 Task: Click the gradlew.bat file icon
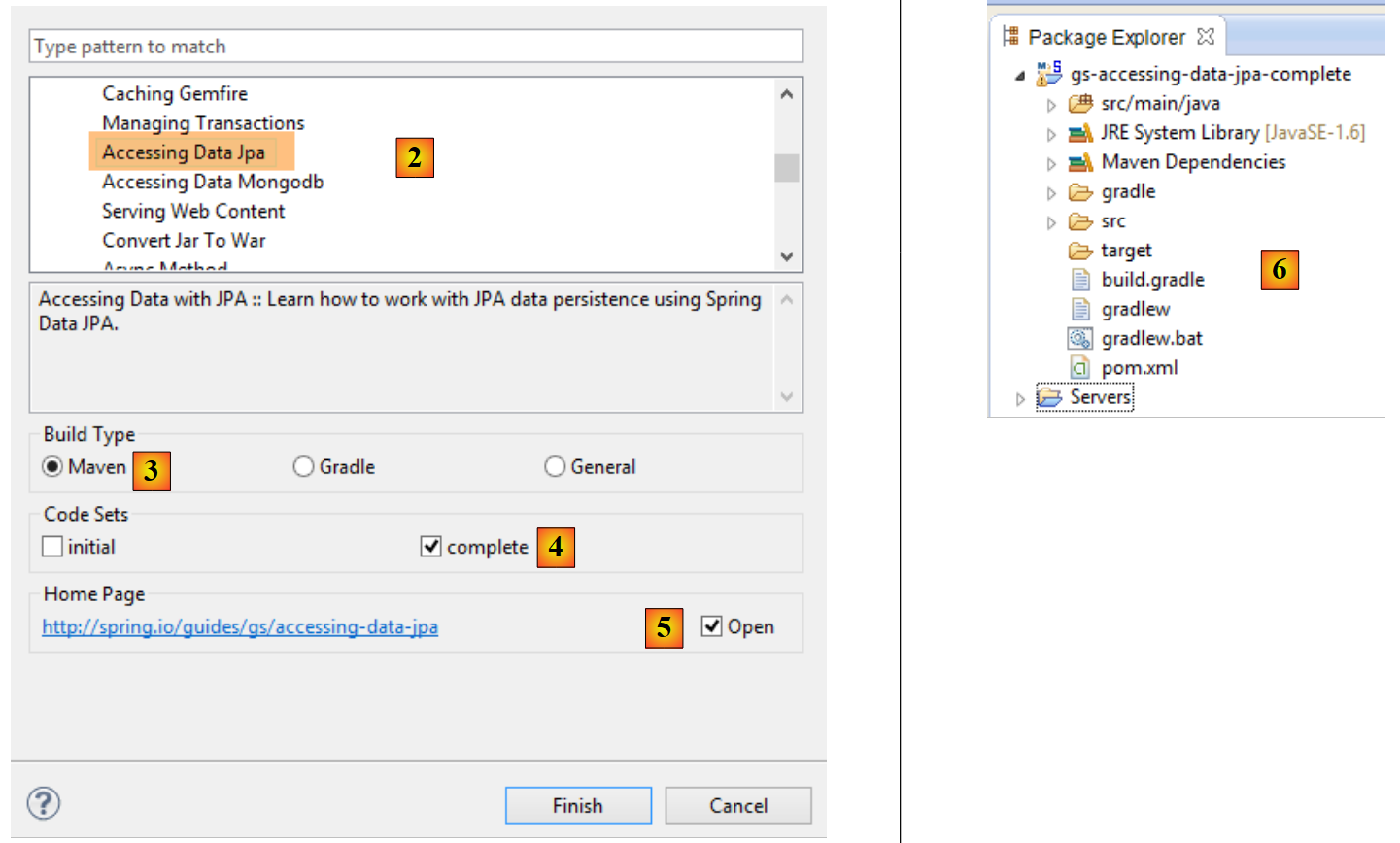coord(1080,338)
